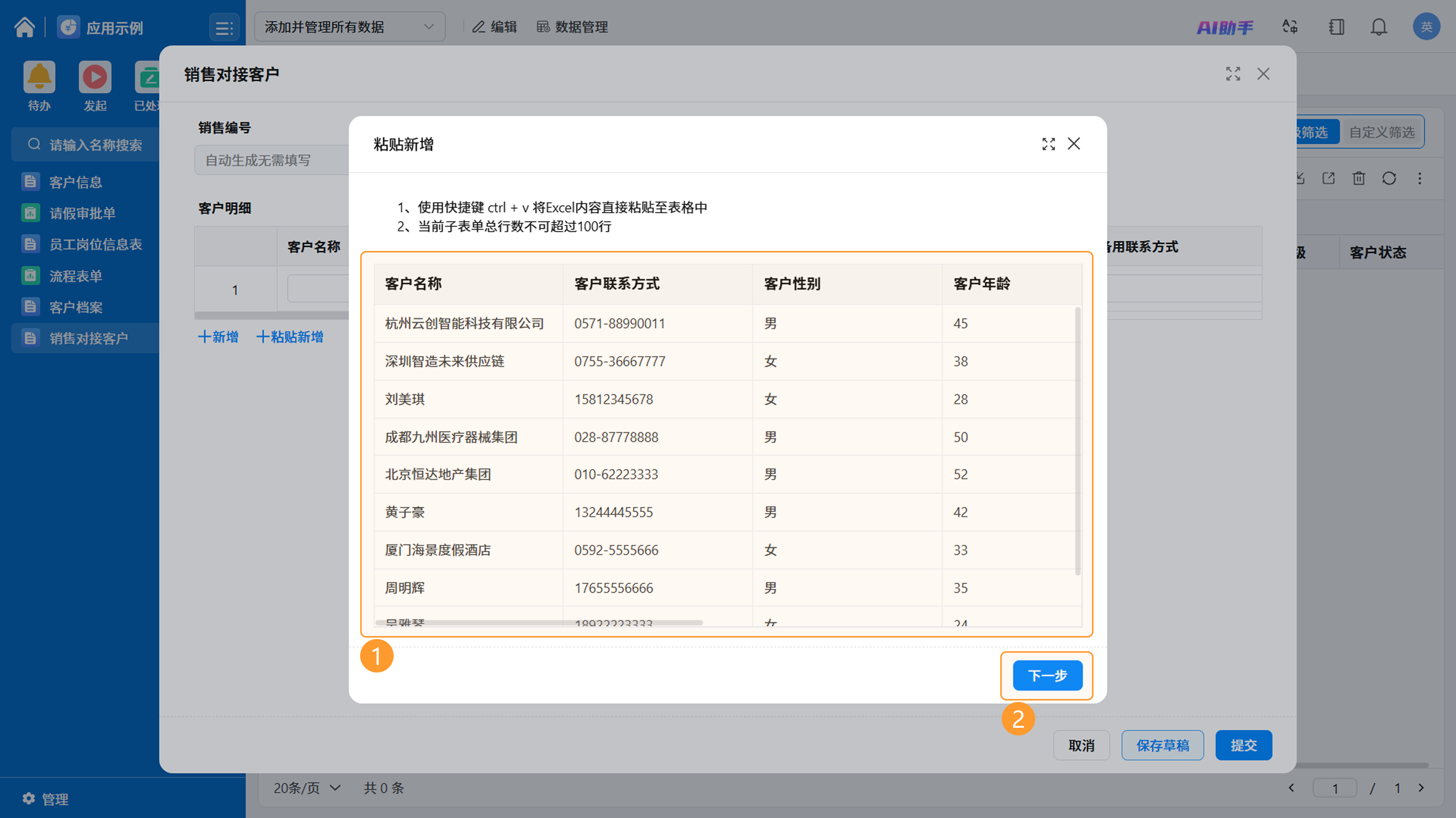Click 取消 in the form footer
Screen dimensions: 1456x818
[1081, 745]
